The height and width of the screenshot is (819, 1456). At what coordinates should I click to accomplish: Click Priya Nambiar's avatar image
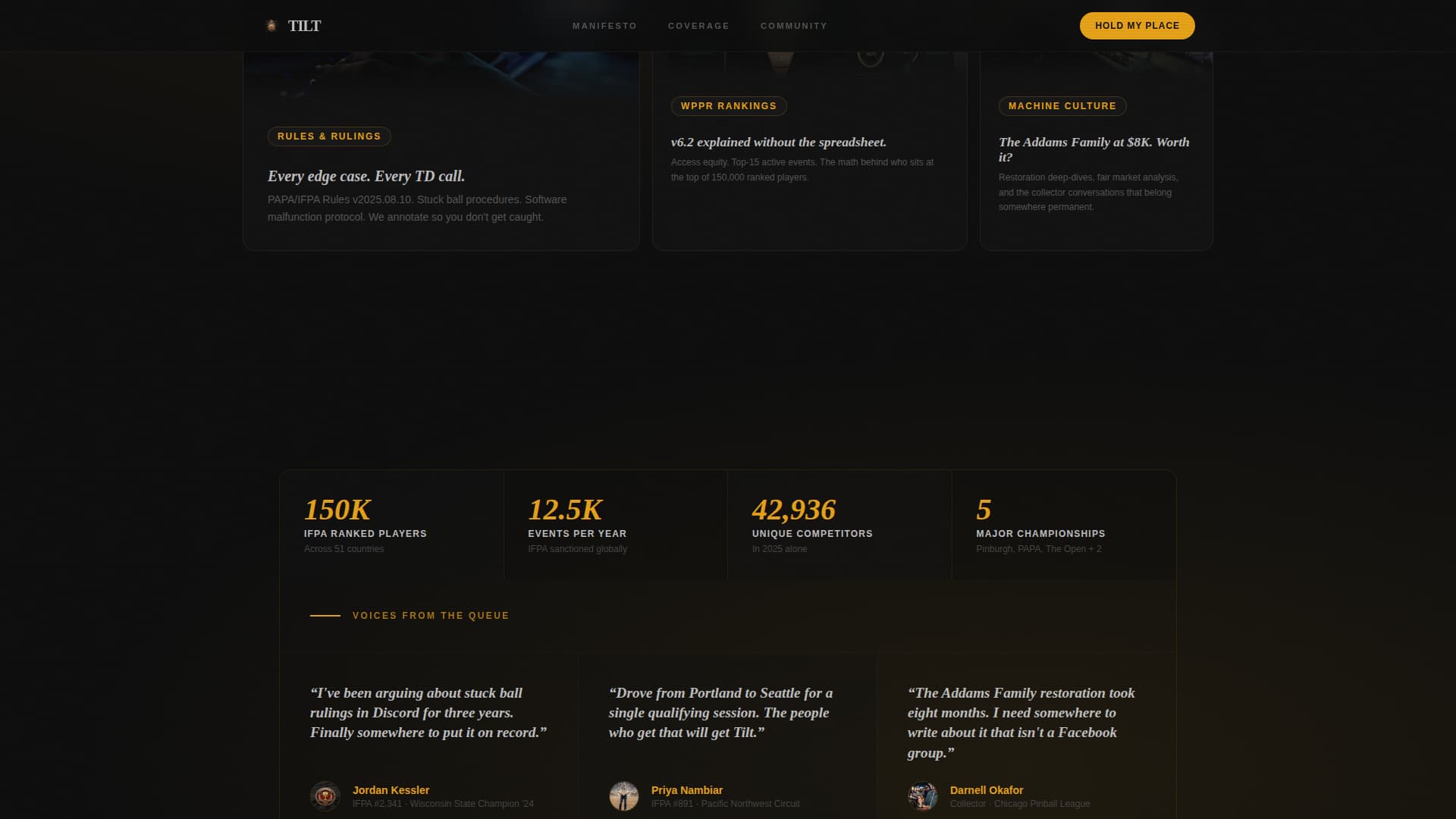tap(624, 796)
